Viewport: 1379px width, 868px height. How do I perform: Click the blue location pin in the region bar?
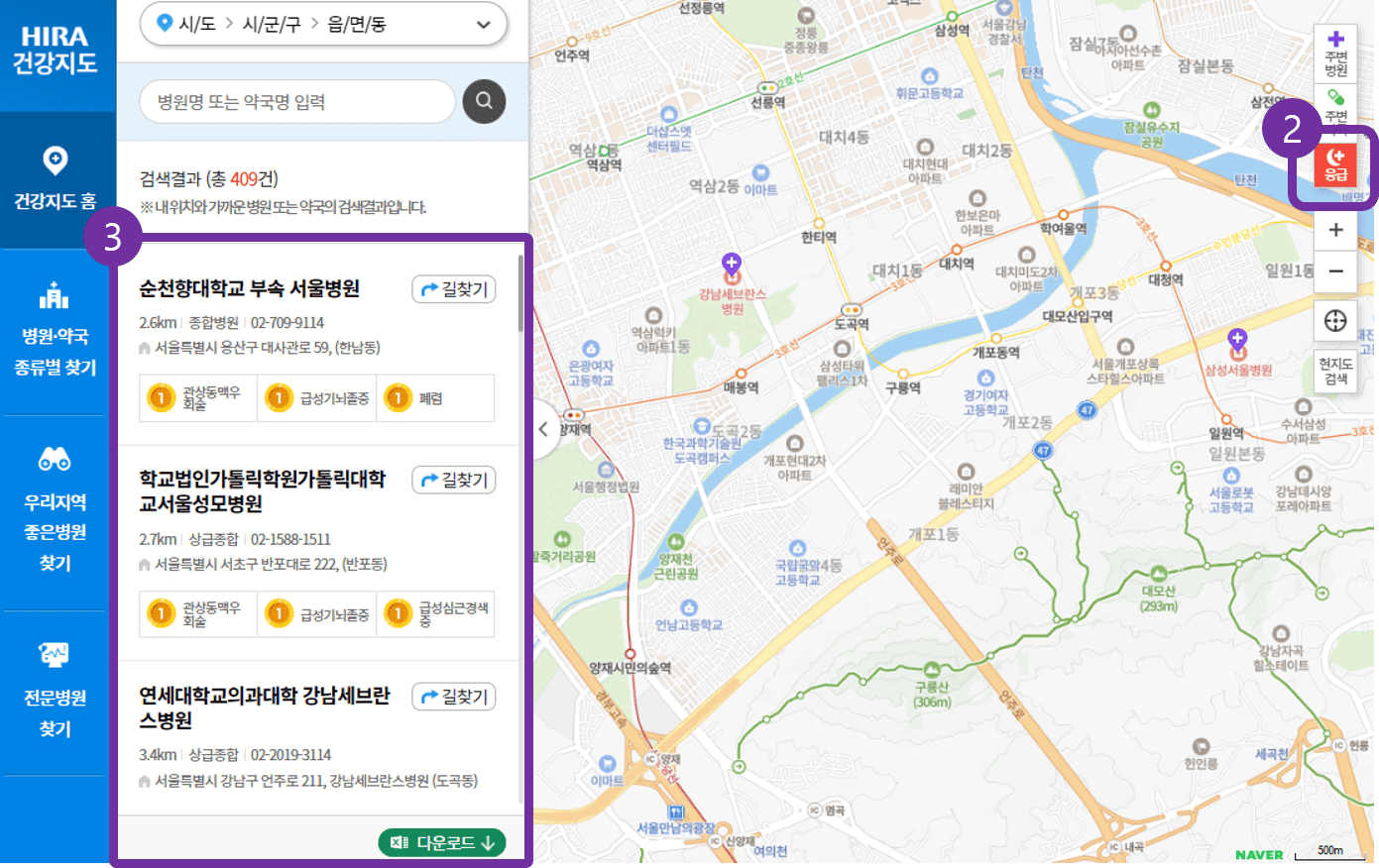click(x=166, y=24)
